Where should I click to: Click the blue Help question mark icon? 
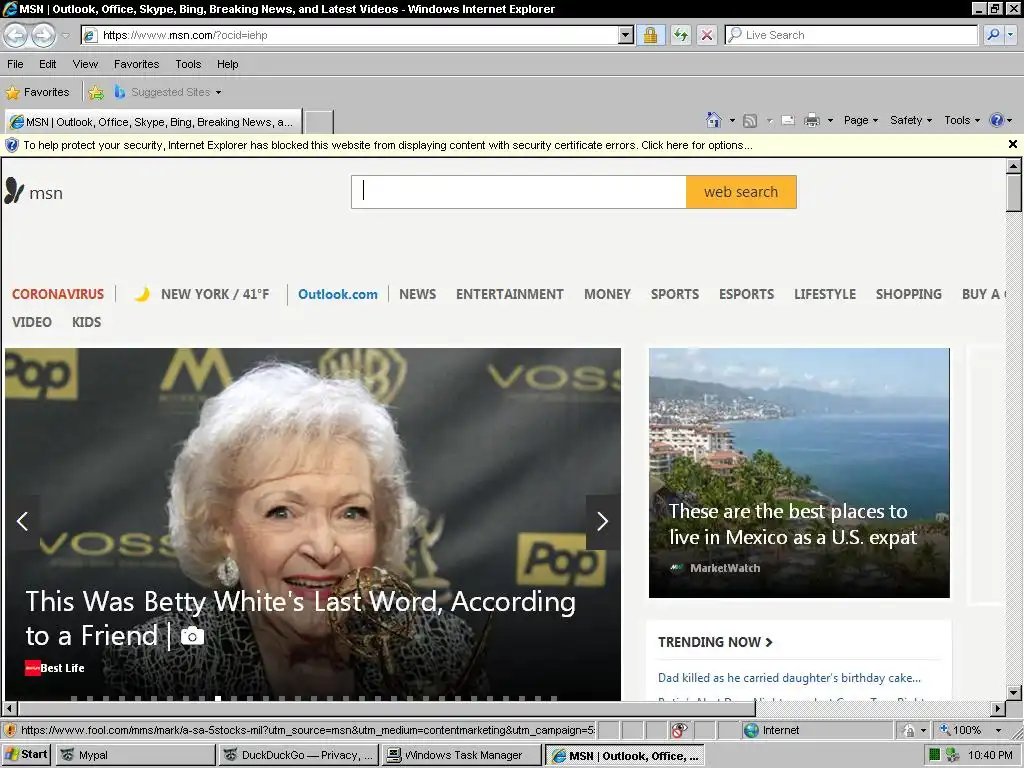[997, 120]
